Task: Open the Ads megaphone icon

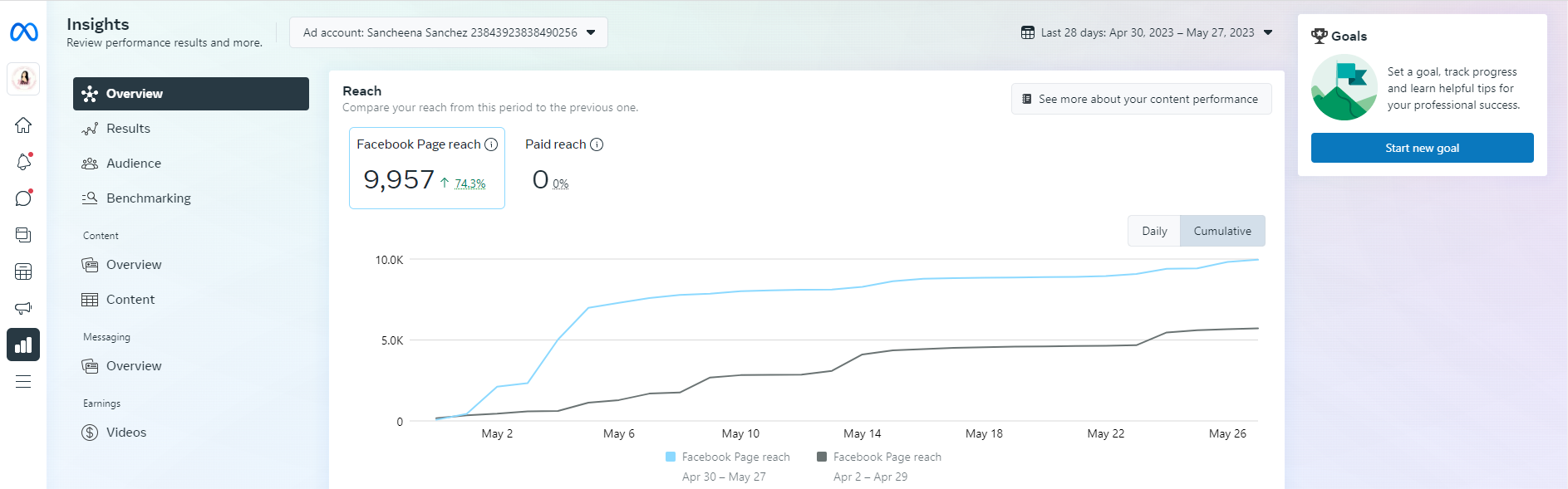Action: click(23, 308)
